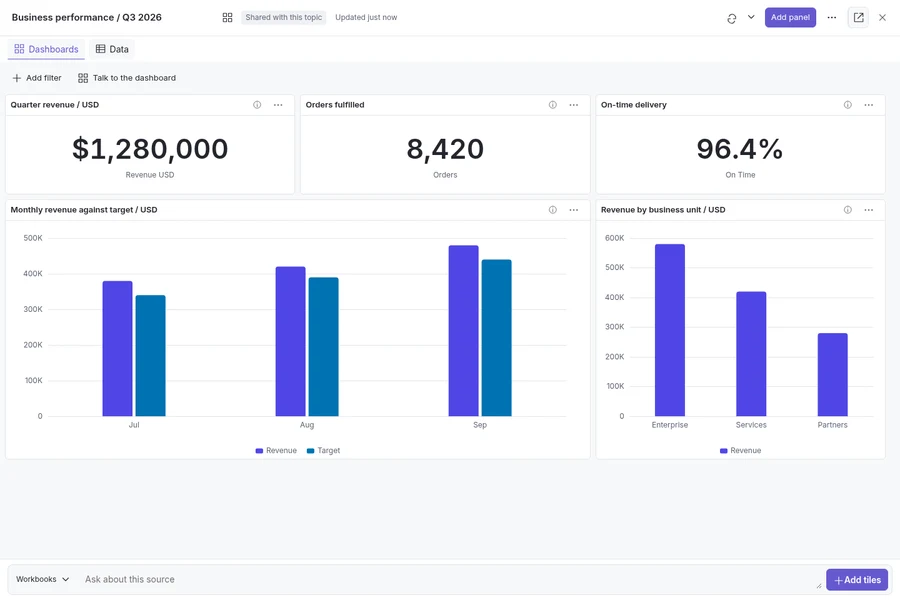Open dashboard in new window icon
900x600 pixels.
click(x=858, y=18)
